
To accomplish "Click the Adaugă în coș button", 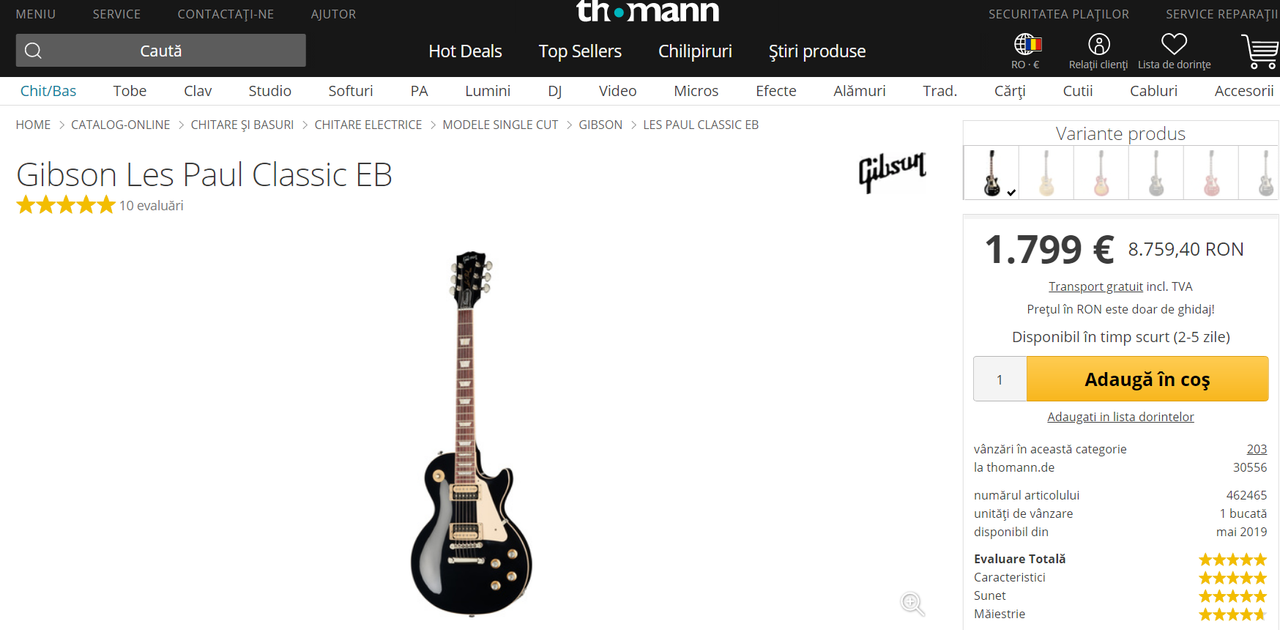I will tap(1147, 380).
